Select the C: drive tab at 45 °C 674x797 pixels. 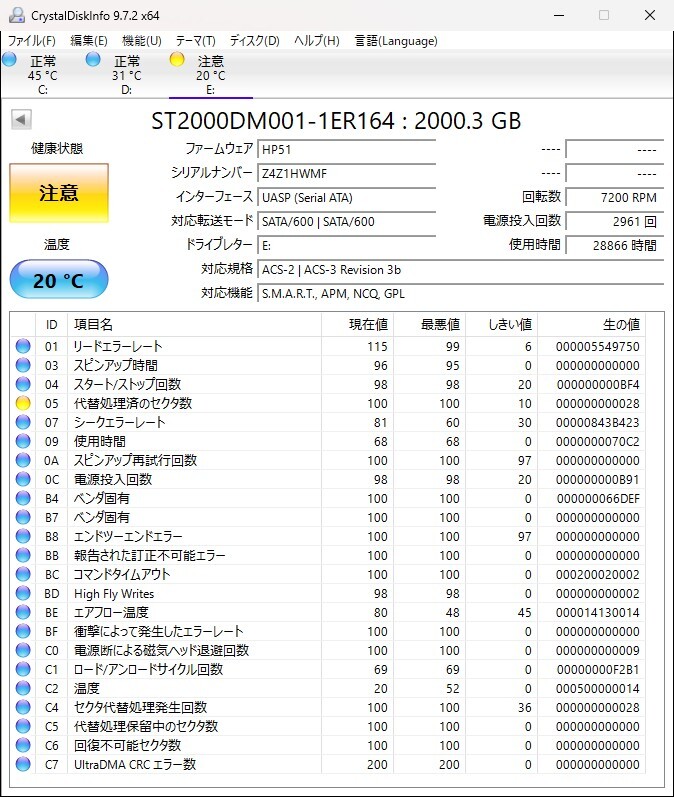point(43,75)
